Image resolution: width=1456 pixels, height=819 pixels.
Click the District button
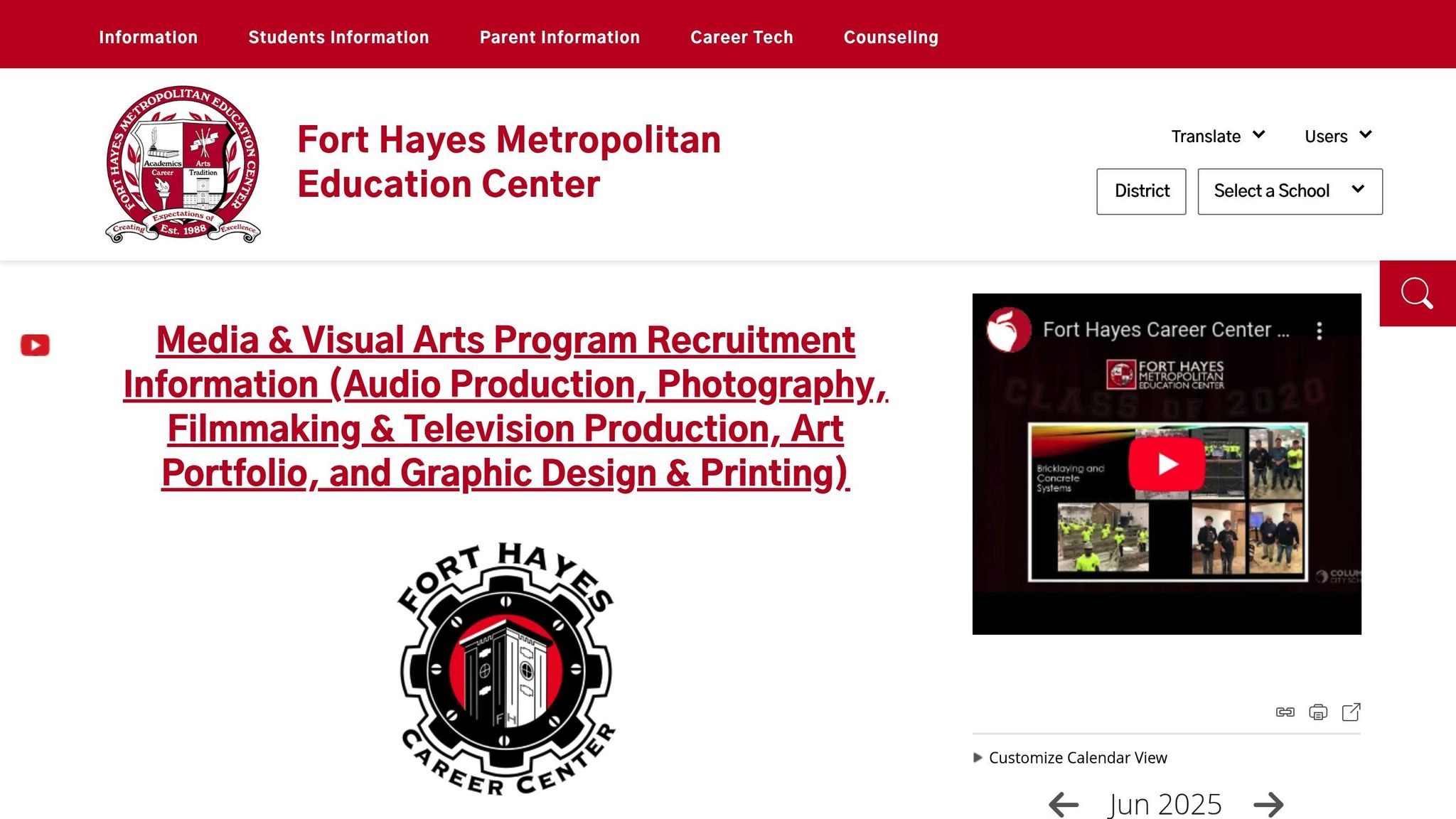pos(1141,191)
